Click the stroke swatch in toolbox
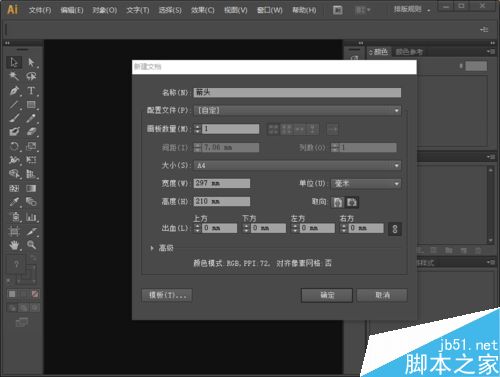 28,274
